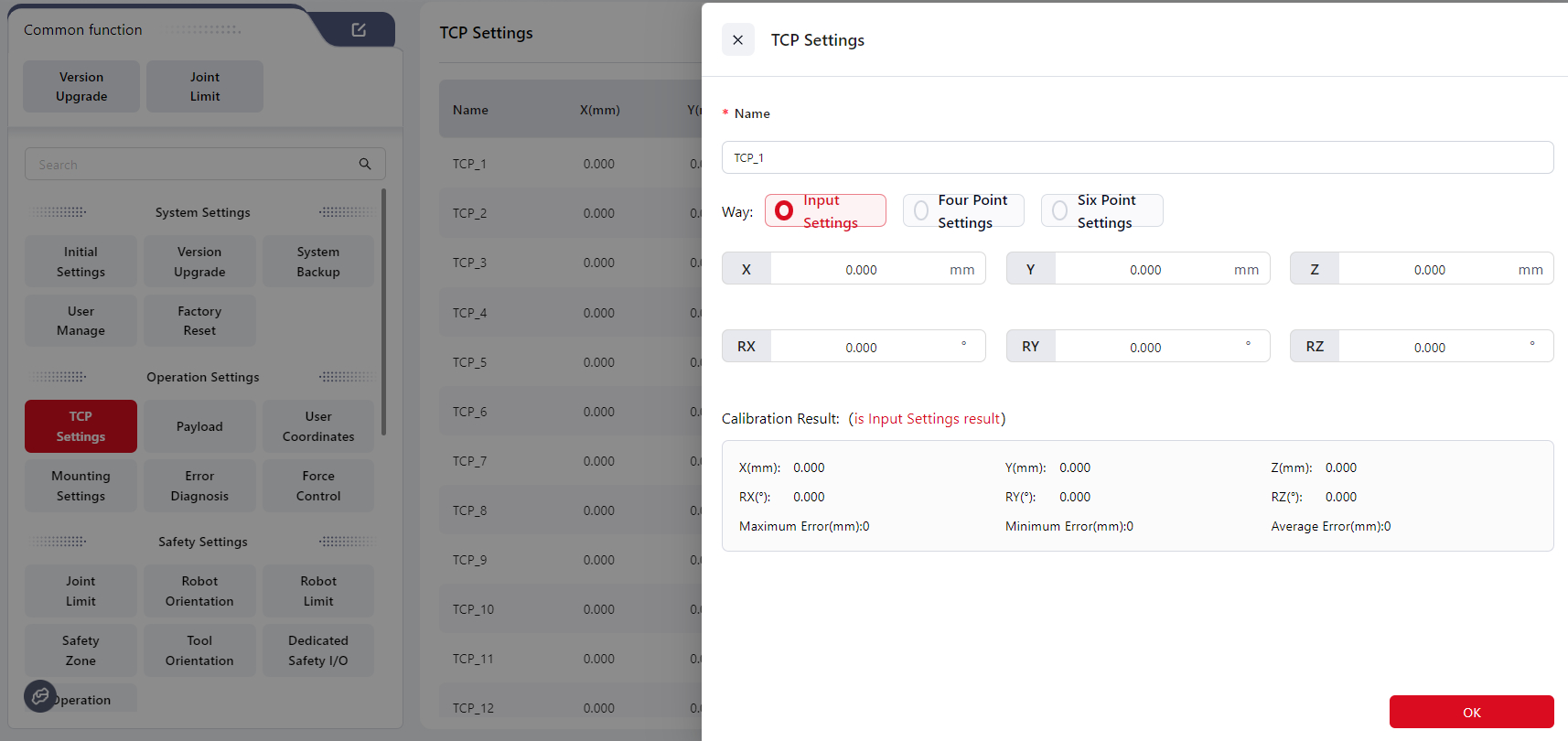This screenshot has height=741, width=1568.
Task: Click the floating round icon at bottom left
Action: coord(40,696)
